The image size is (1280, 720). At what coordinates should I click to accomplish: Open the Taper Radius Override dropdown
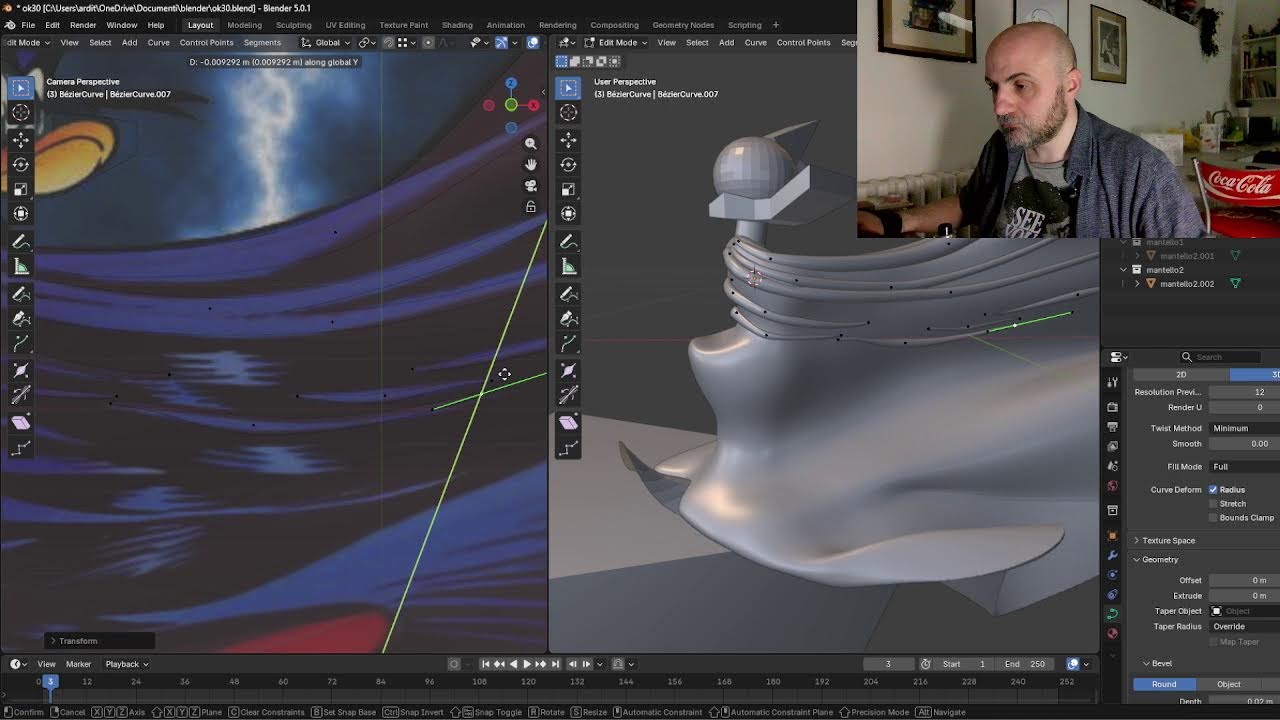pyautogui.click(x=1244, y=627)
